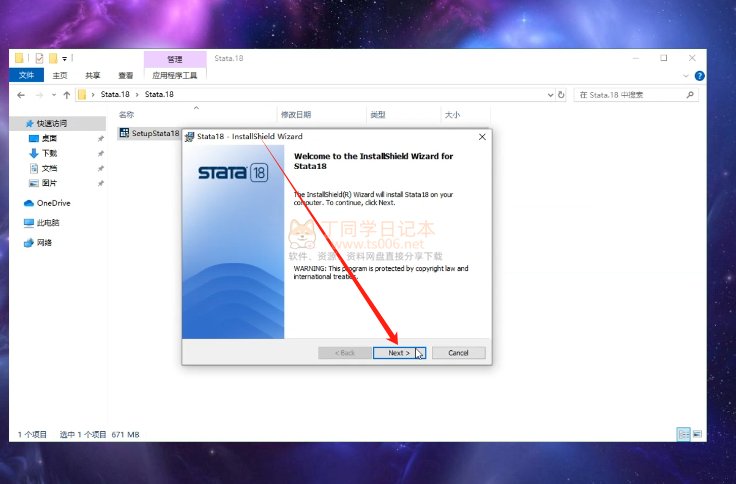Click the pin icon beside 图片

click(100, 184)
